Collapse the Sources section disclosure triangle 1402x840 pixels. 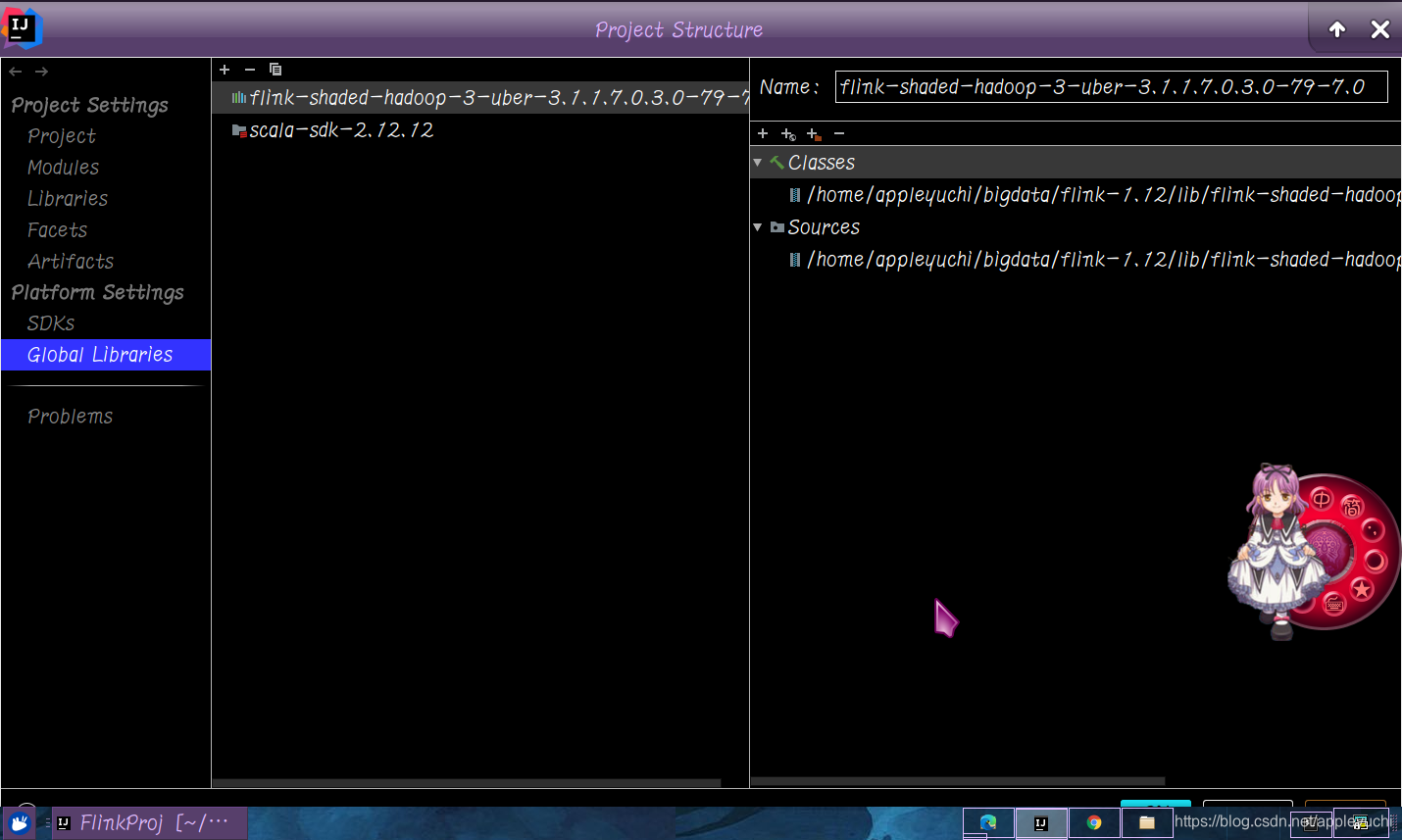tap(757, 226)
